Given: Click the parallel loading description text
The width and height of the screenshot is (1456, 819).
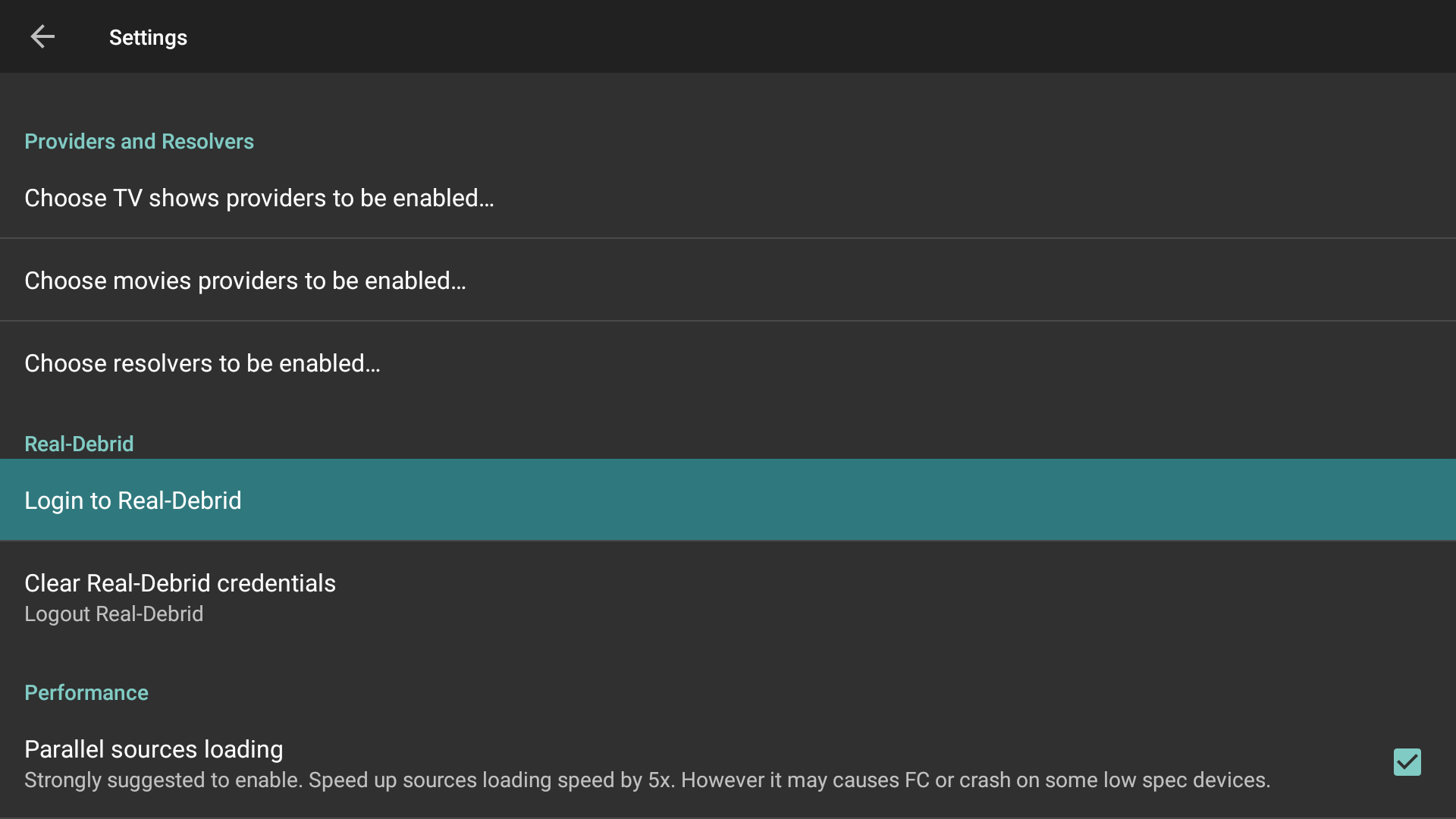Looking at the screenshot, I should click(647, 780).
